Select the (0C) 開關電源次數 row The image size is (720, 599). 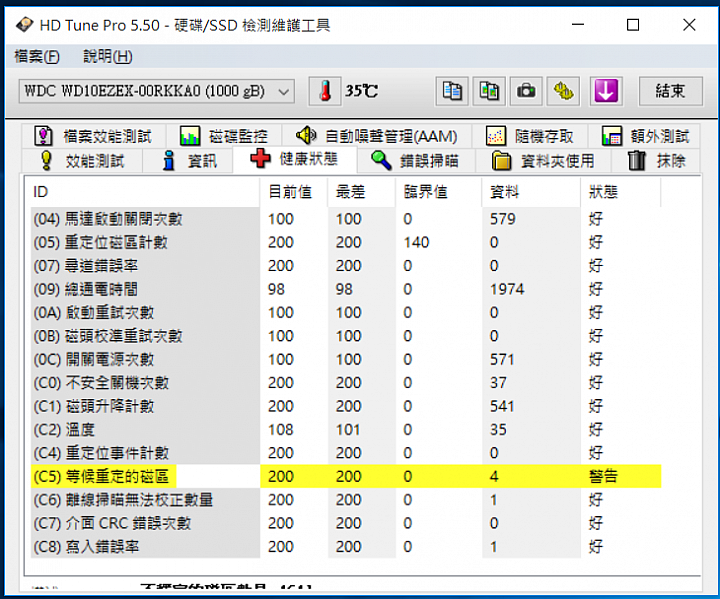click(x=346, y=359)
